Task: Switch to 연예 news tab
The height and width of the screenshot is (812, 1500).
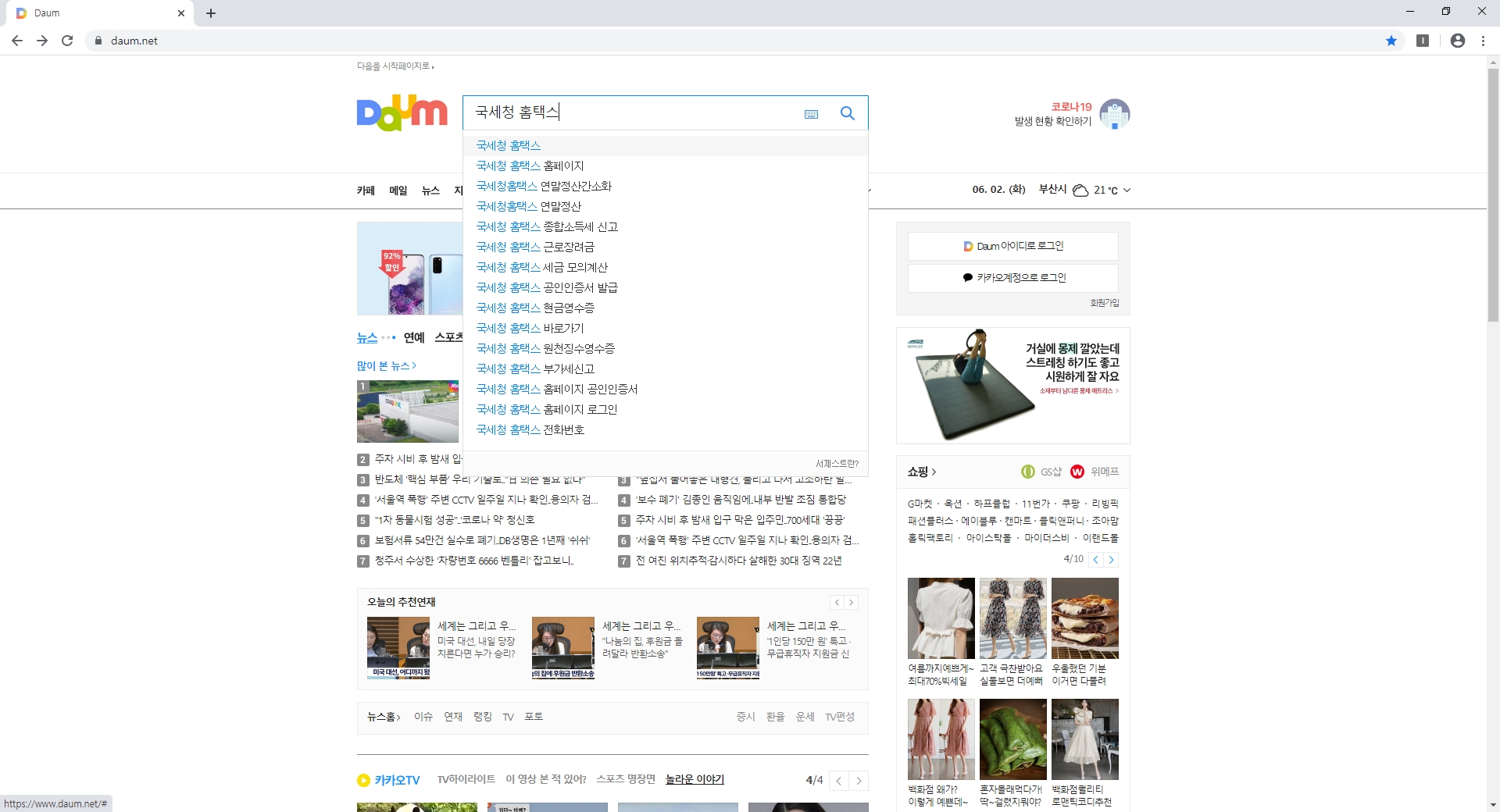Action: point(414,338)
